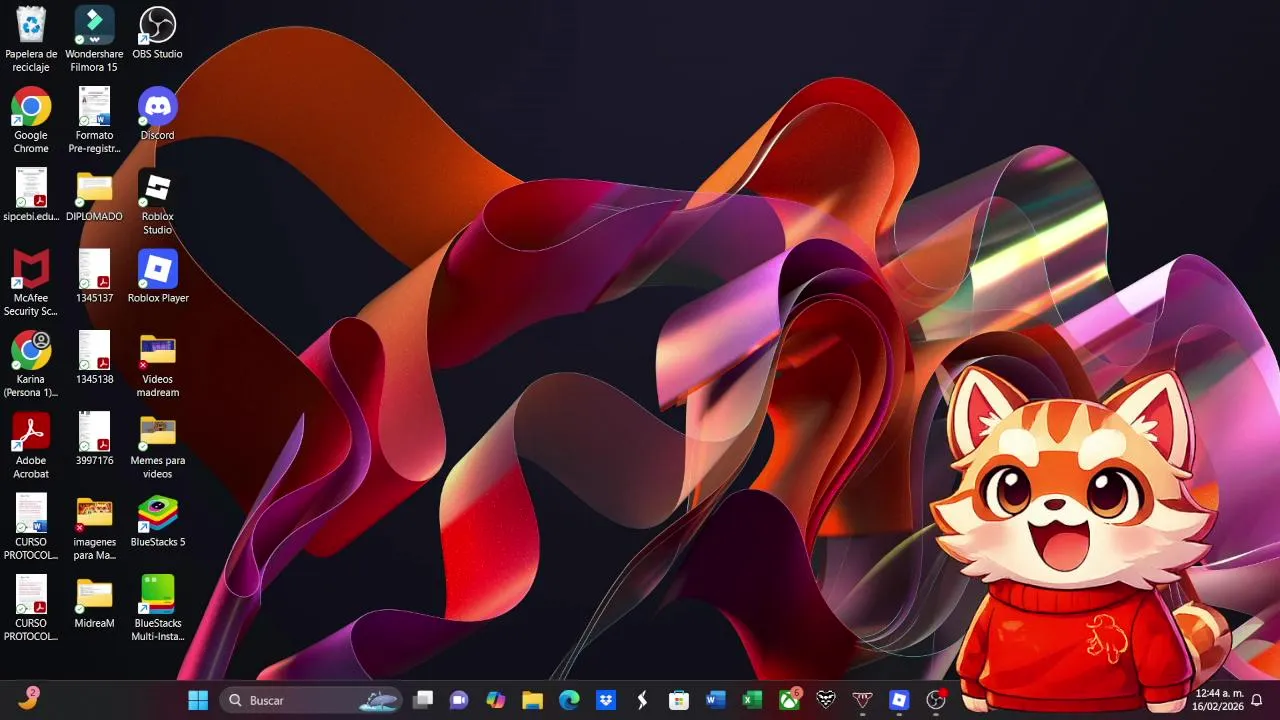Open Dropbox from the taskbar
Screen dimensions: 1280x720
606,700
